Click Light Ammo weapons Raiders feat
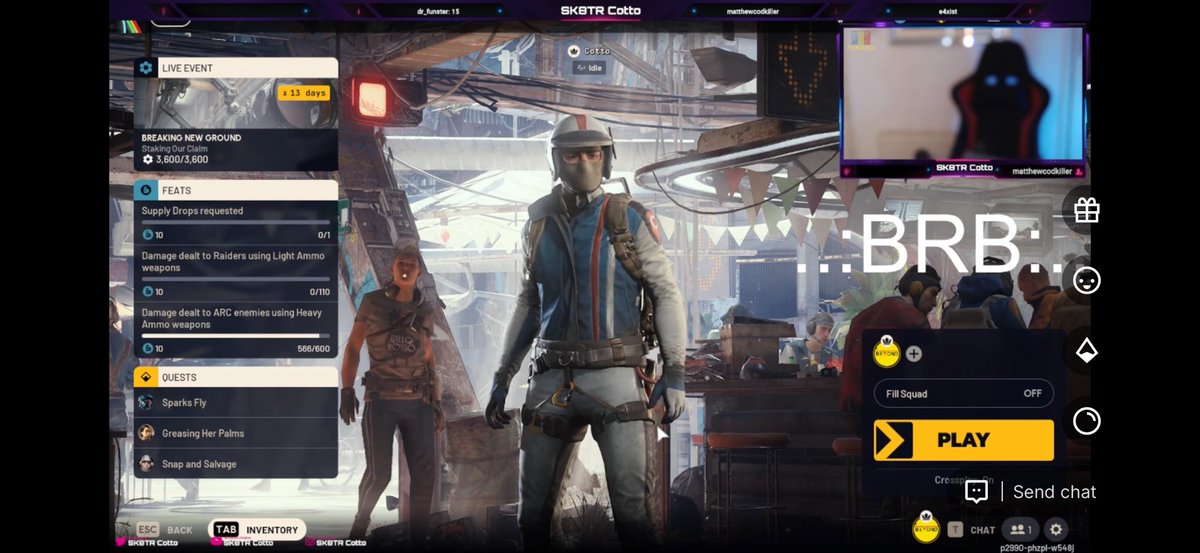The height and width of the screenshot is (553, 1200). [x=236, y=274]
